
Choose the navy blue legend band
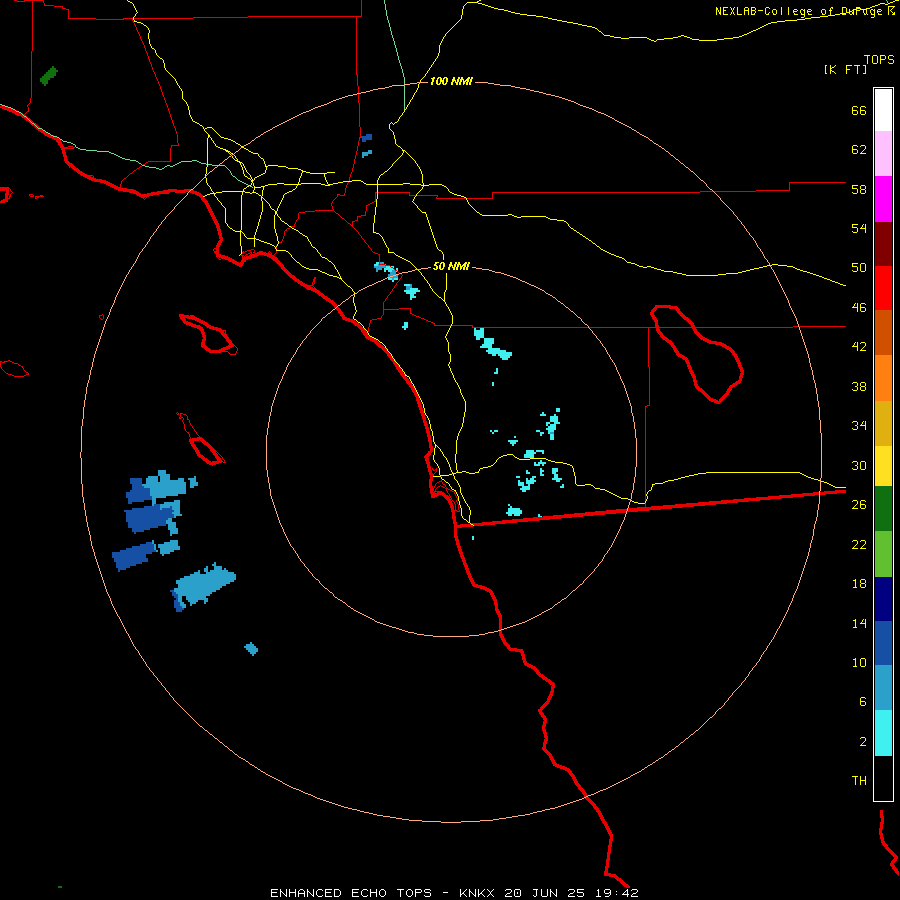[883, 599]
